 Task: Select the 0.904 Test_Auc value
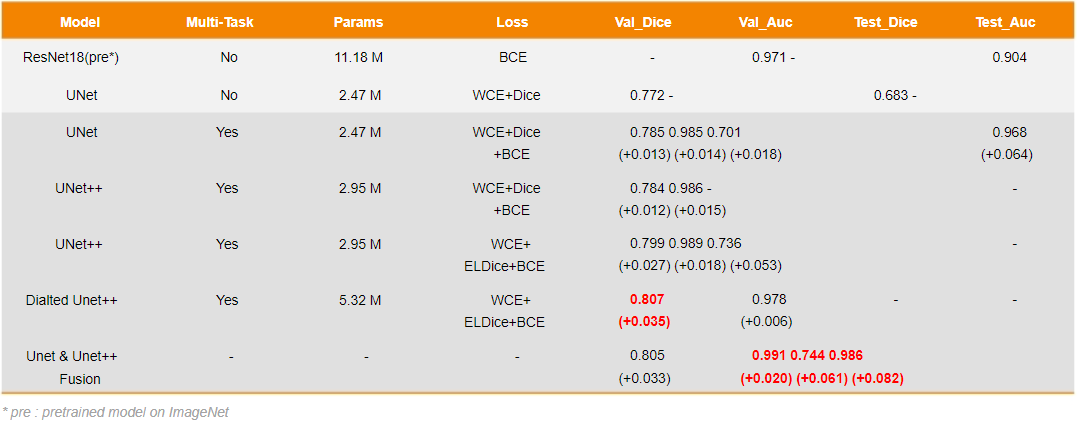(x=1009, y=58)
